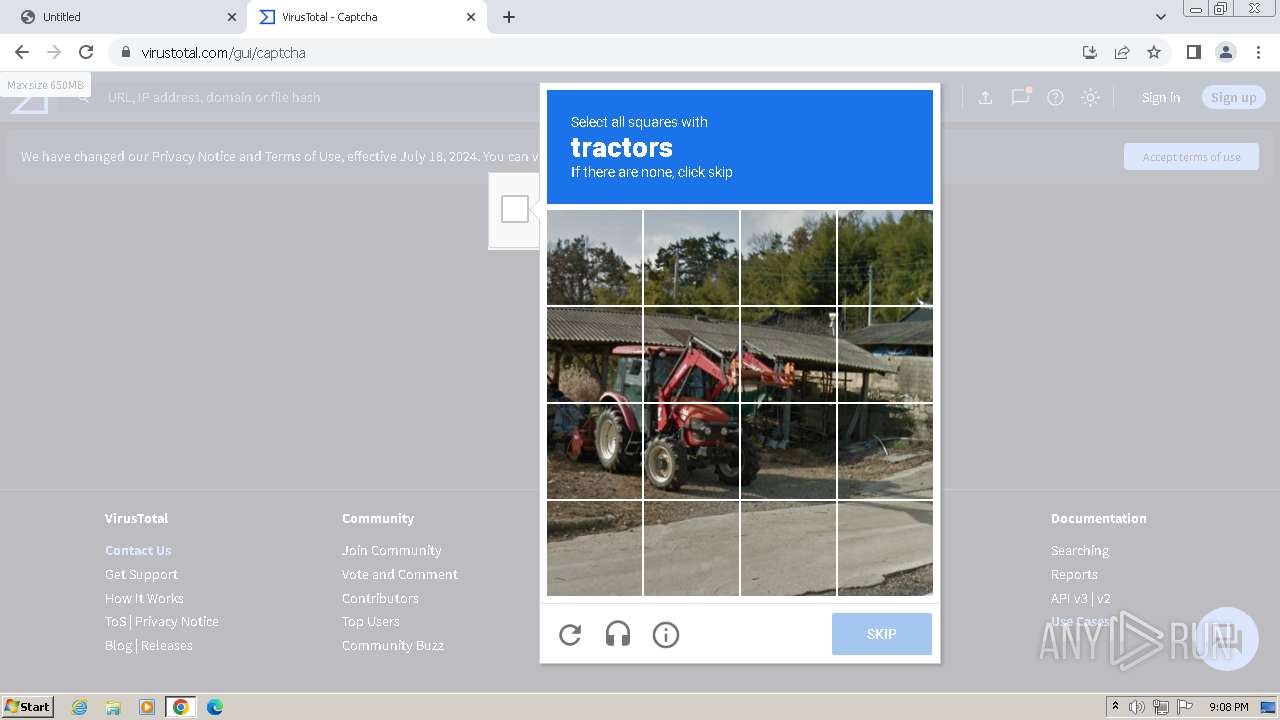The height and width of the screenshot is (720, 1280).
Task: Bookmark this page with star
Action: click(x=1154, y=52)
